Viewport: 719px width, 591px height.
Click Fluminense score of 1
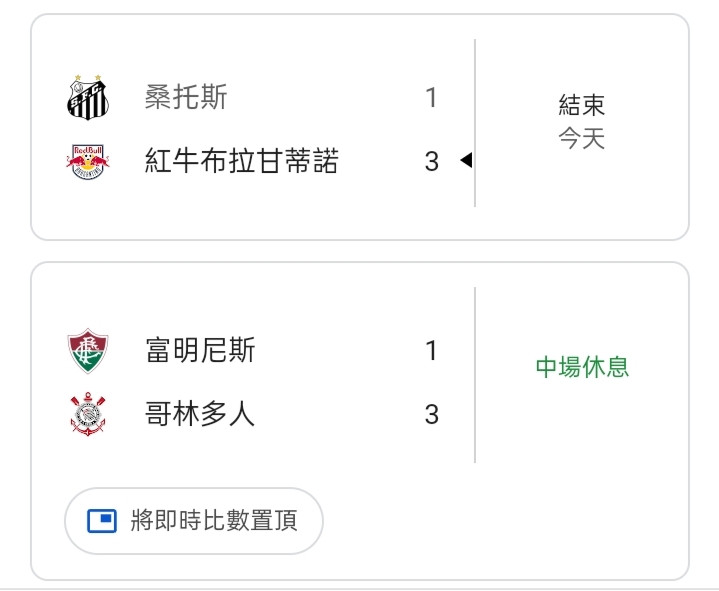[x=431, y=350]
